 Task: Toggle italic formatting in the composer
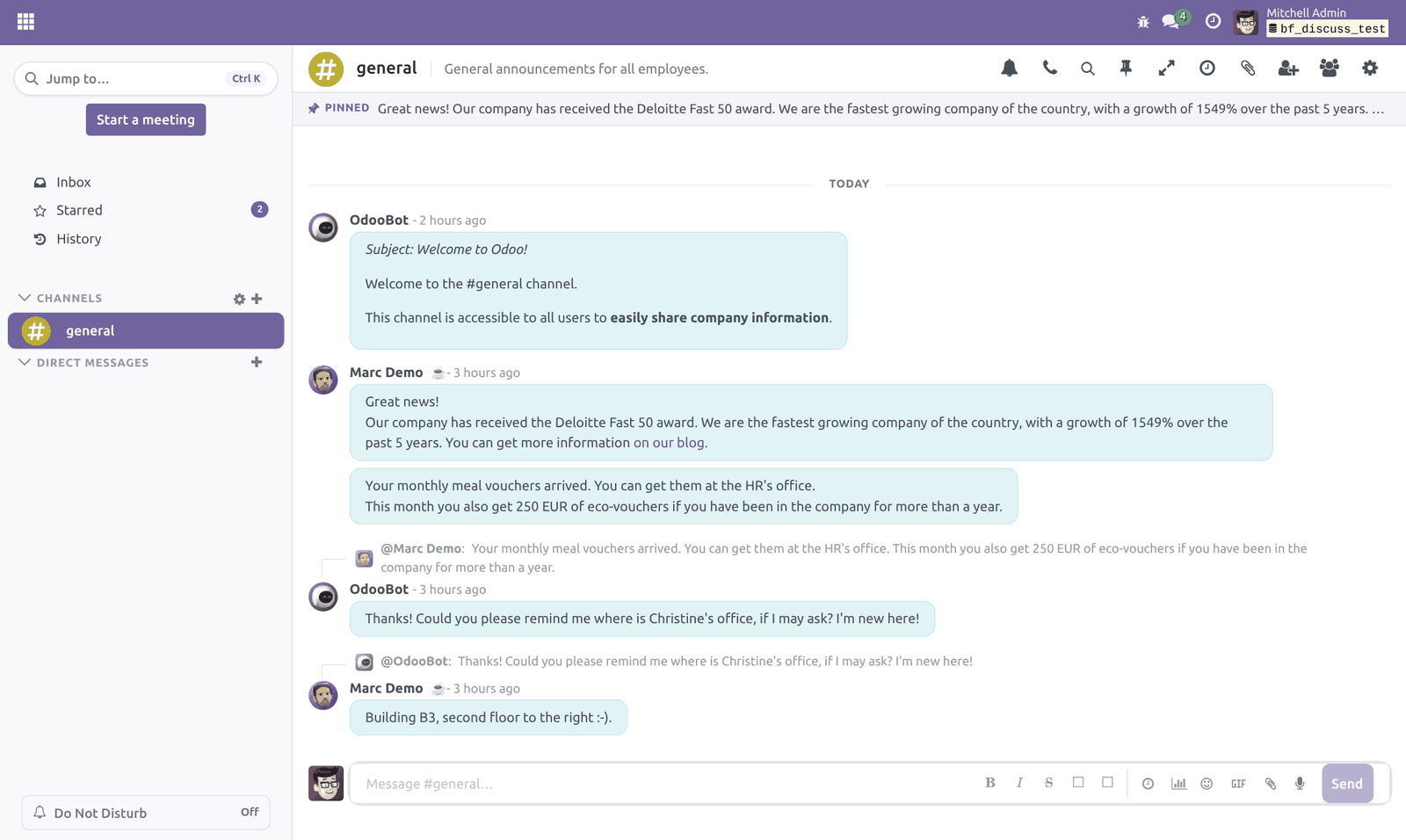(1019, 783)
